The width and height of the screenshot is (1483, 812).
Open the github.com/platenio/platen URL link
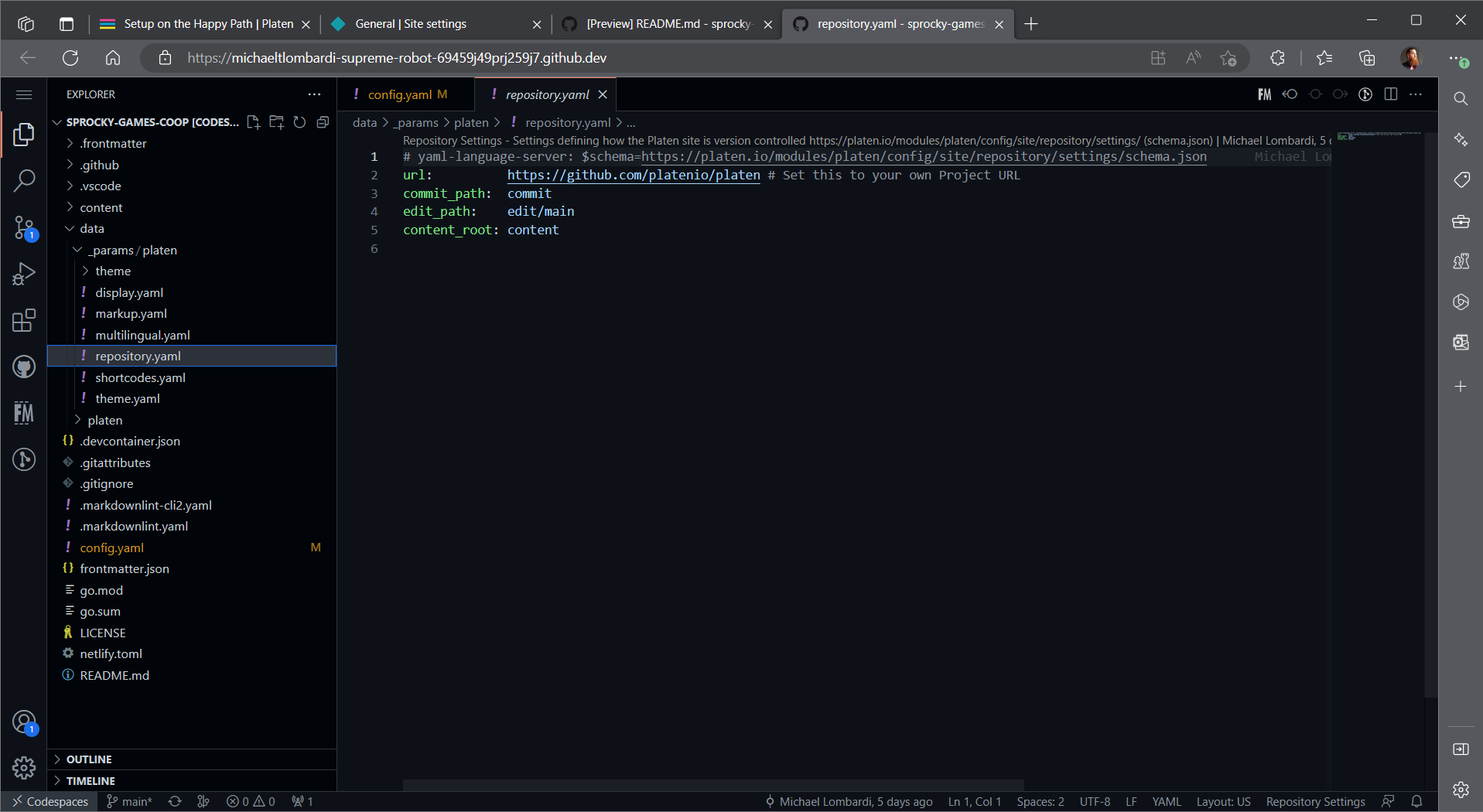tap(633, 176)
